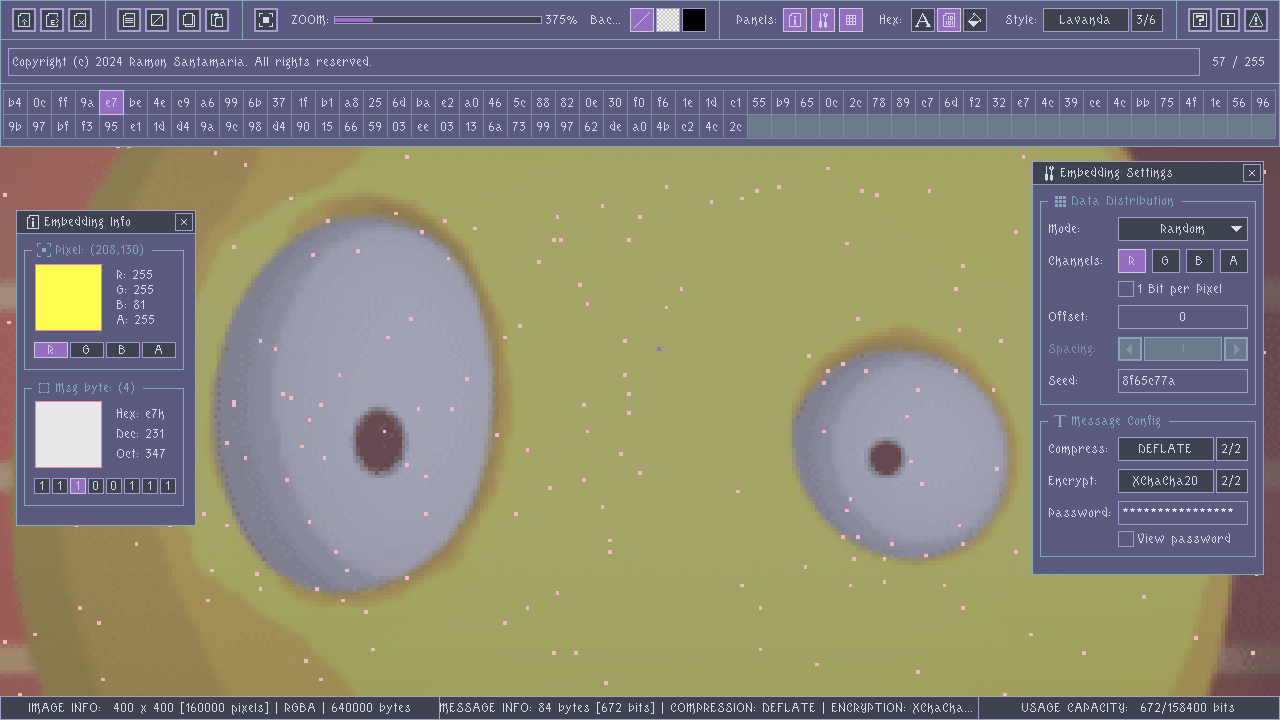The width and height of the screenshot is (1280, 720).
Task: Paste message using the clipboard icon
Action: click(x=218, y=20)
